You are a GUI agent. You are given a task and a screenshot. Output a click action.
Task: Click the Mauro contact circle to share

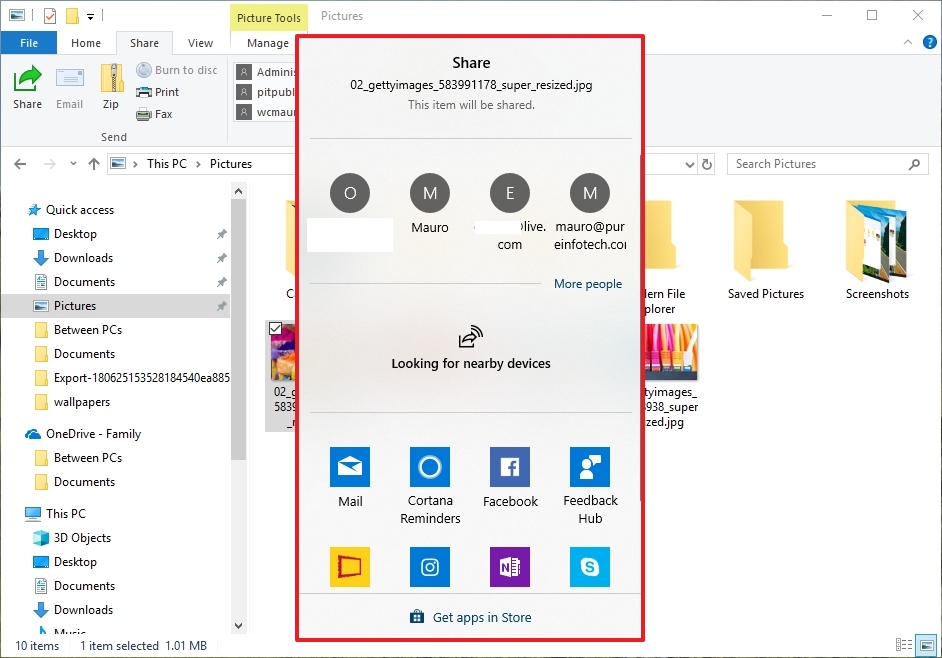pyautogui.click(x=430, y=193)
